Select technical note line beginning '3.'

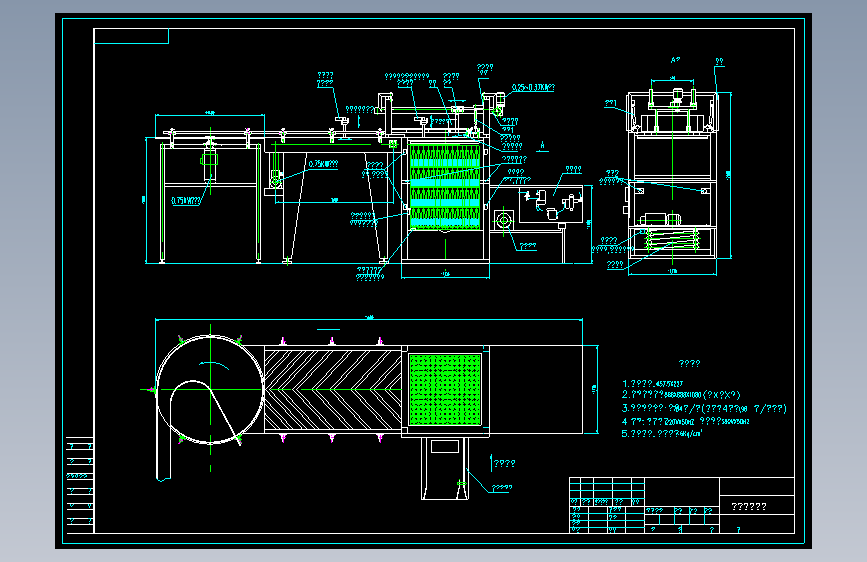tap(704, 409)
